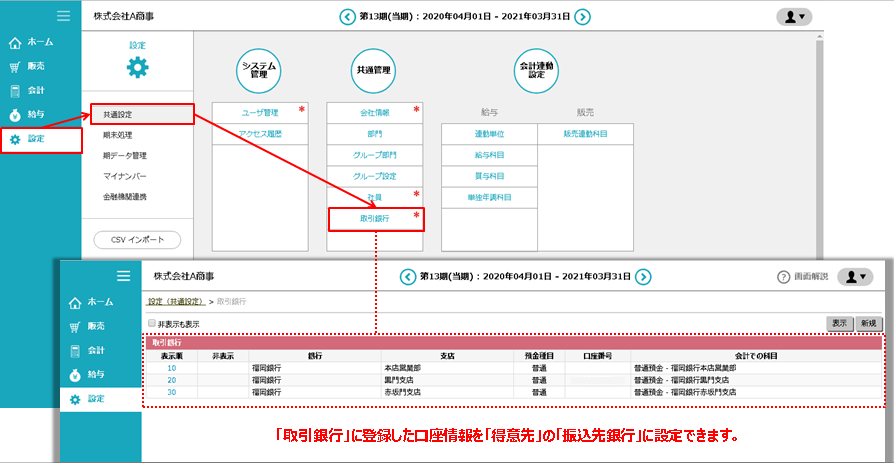Open bank row with display order 10
The height and width of the screenshot is (463, 894).
(x=171, y=368)
